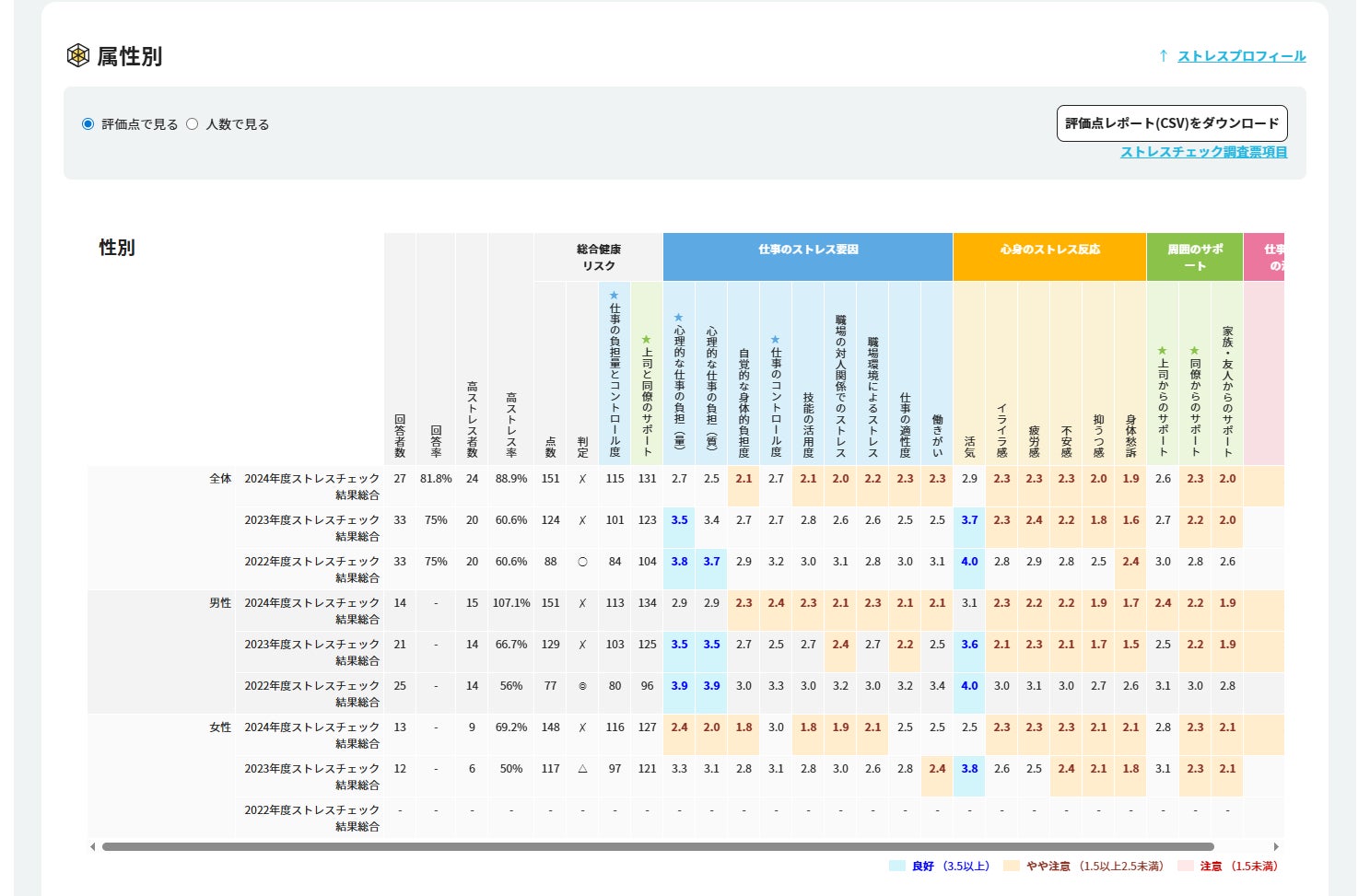The width and height of the screenshot is (1370, 896).
Task: Open the ストレスプロフィール link
Action: (x=1241, y=56)
